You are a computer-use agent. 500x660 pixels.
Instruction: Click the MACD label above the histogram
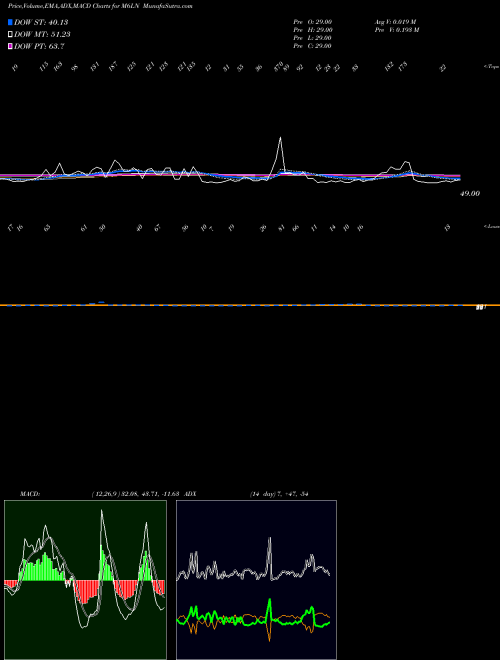tap(30, 494)
